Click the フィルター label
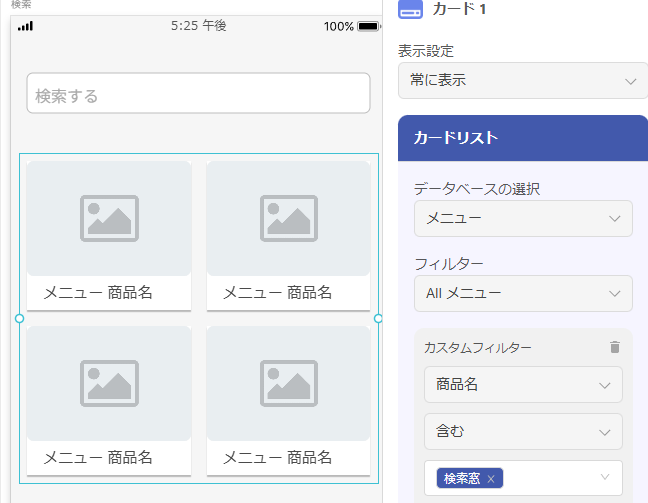This screenshot has height=503, width=648. click(449, 264)
